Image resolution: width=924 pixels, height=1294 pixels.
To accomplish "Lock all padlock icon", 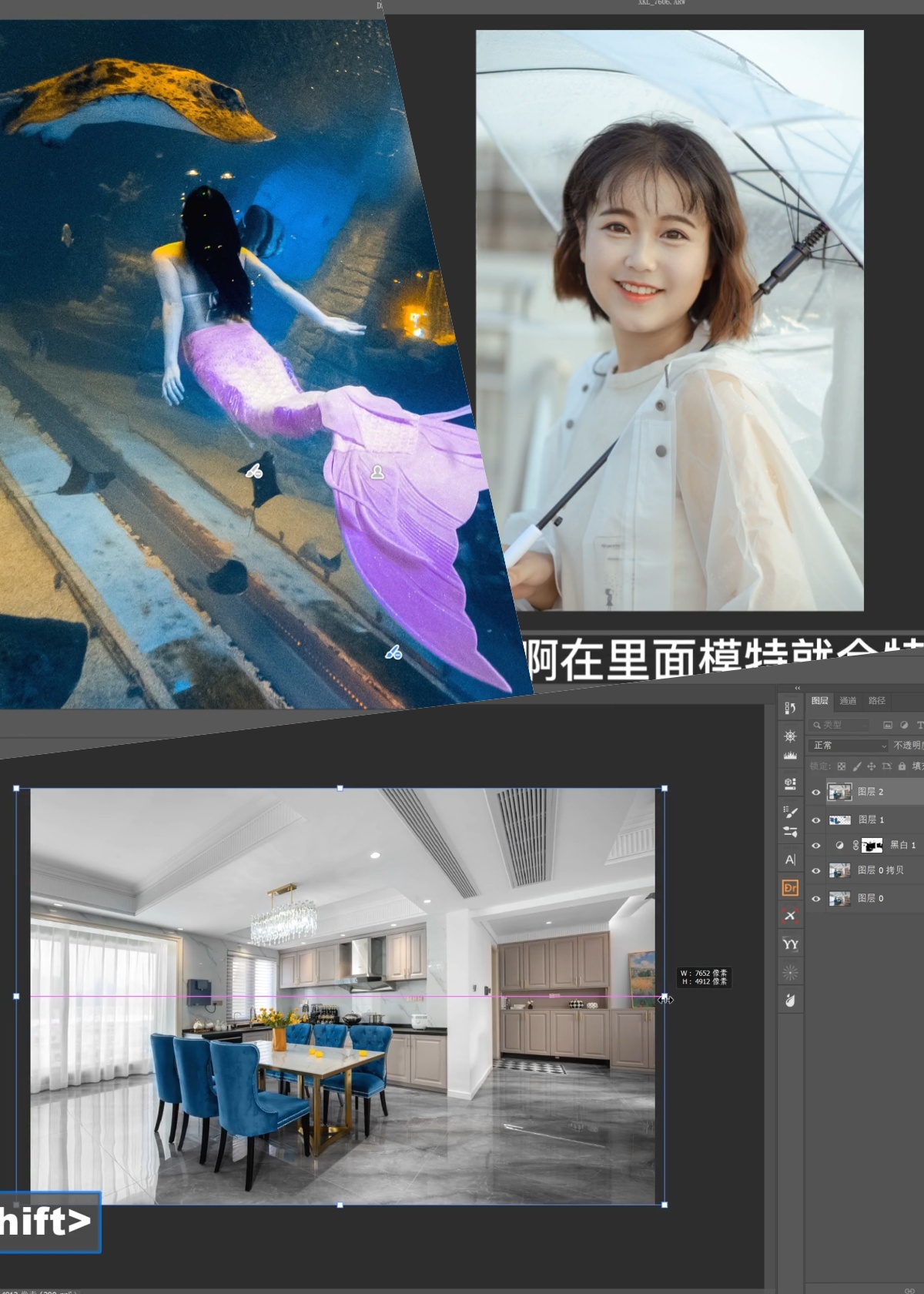I will point(902,766).
